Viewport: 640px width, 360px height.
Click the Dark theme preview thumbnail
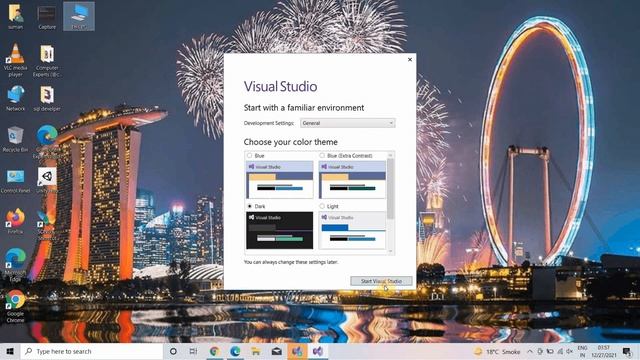(280, 230)
